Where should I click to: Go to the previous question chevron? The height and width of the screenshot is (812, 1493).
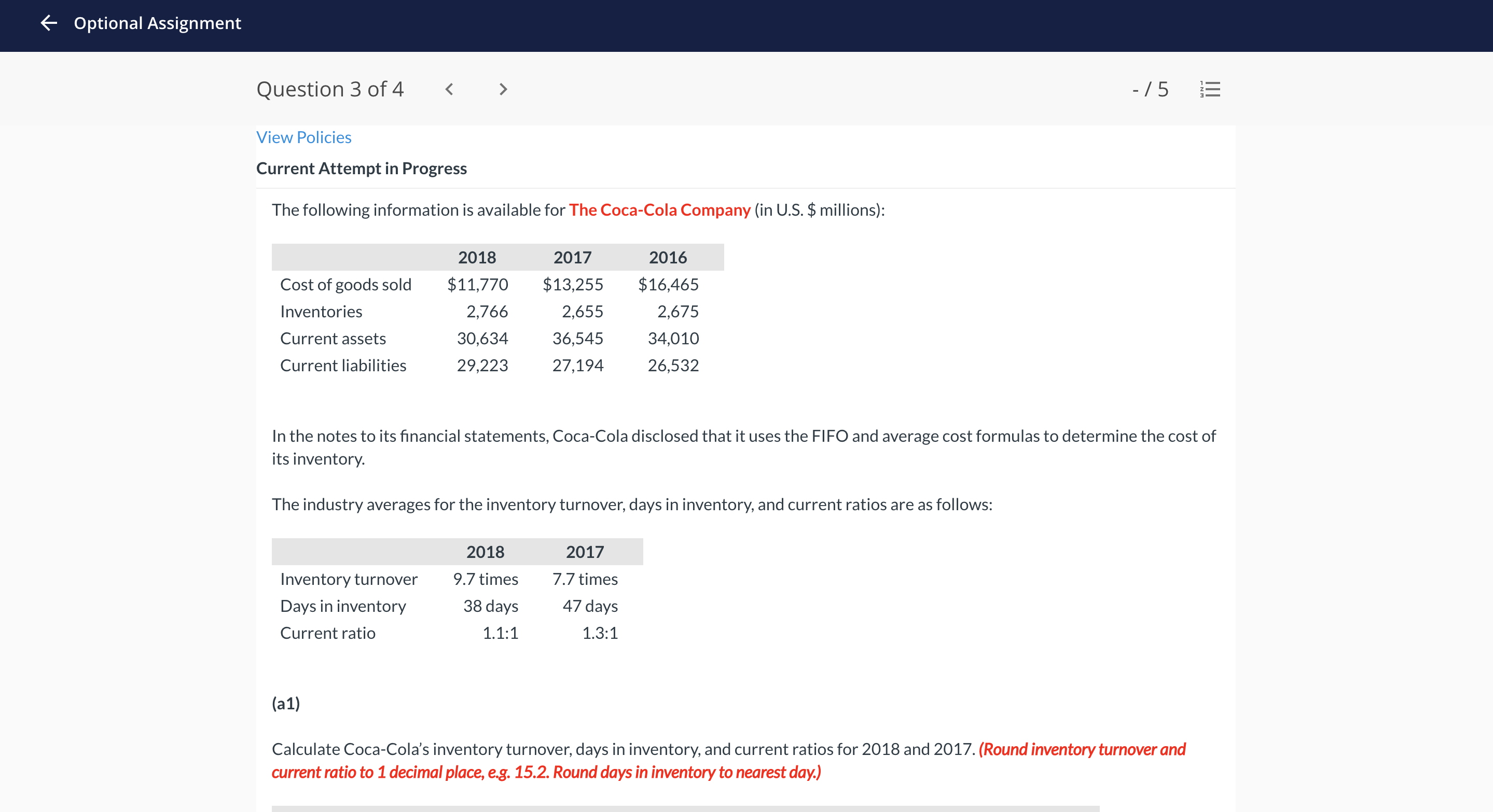click(449, 89)
